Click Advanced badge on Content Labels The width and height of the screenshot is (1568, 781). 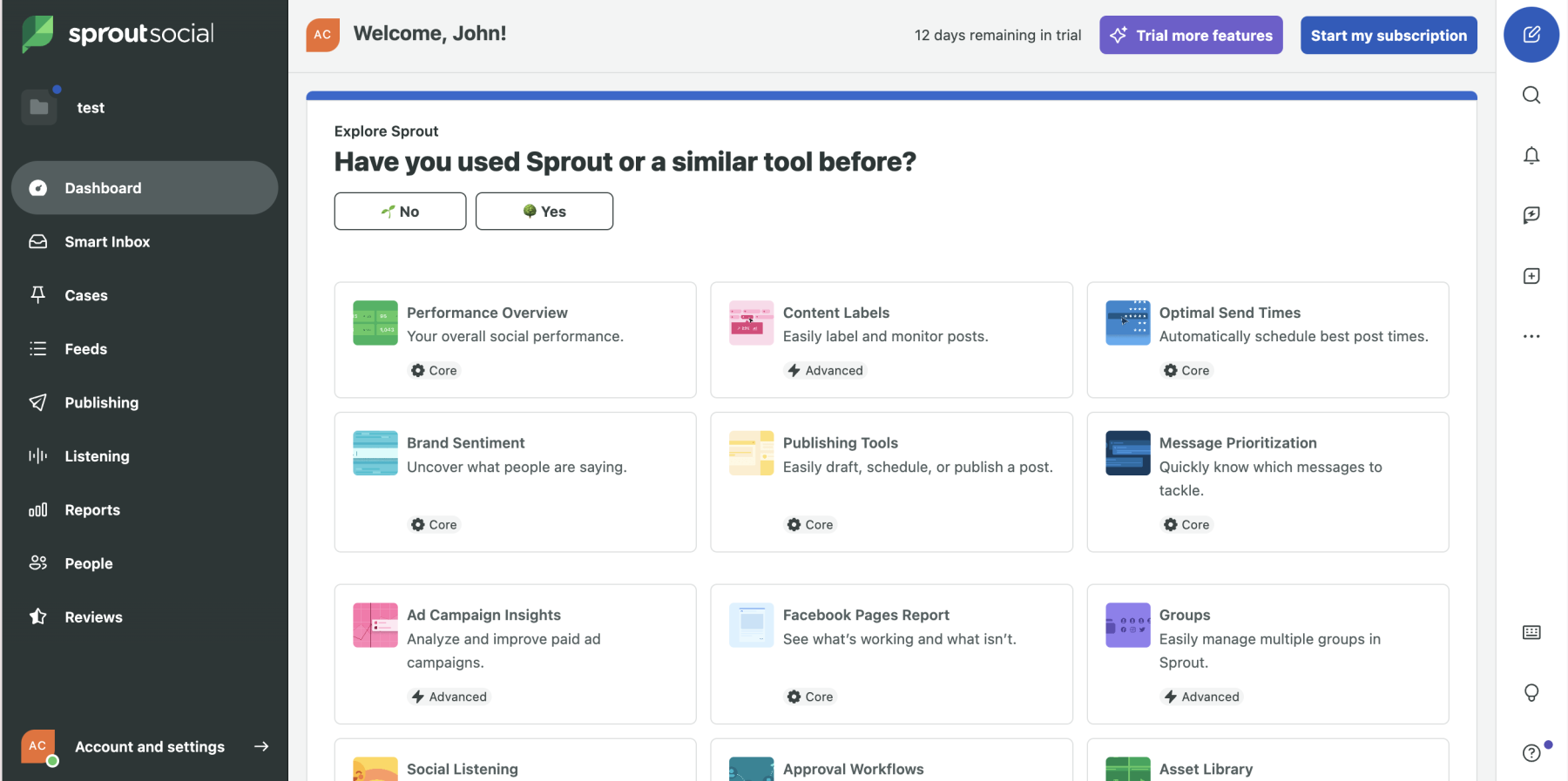tap(825, 371)
